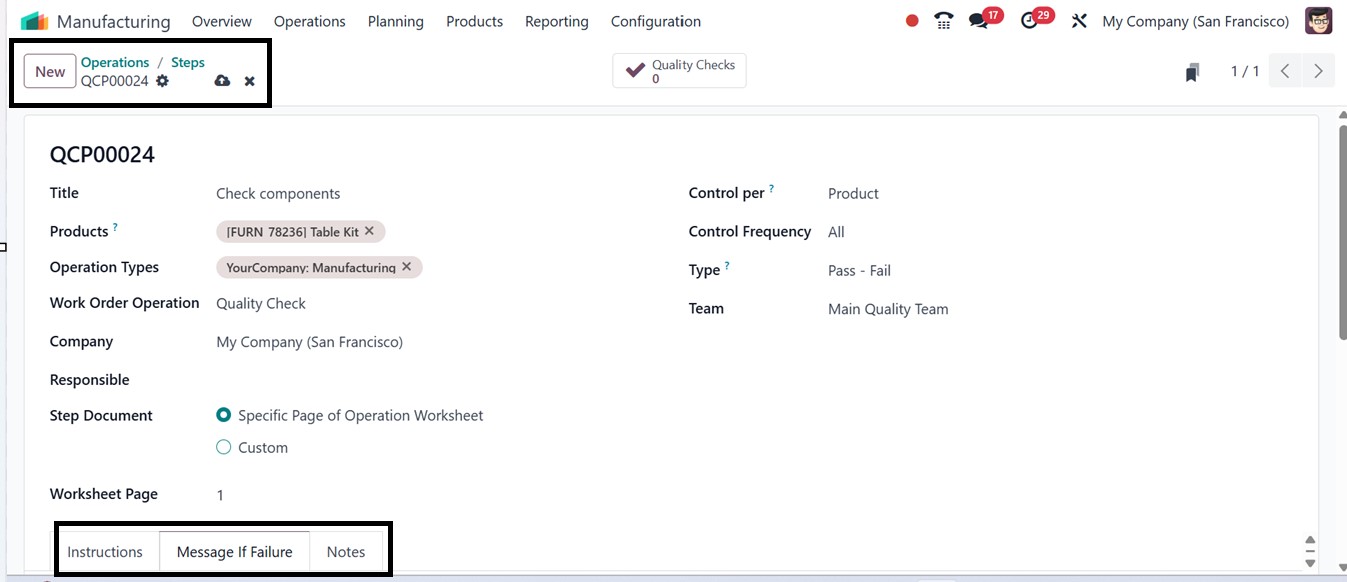The height and width of the screenshot is (582, 1347).
Task: Click the New button
Action: tap(50, 72)
